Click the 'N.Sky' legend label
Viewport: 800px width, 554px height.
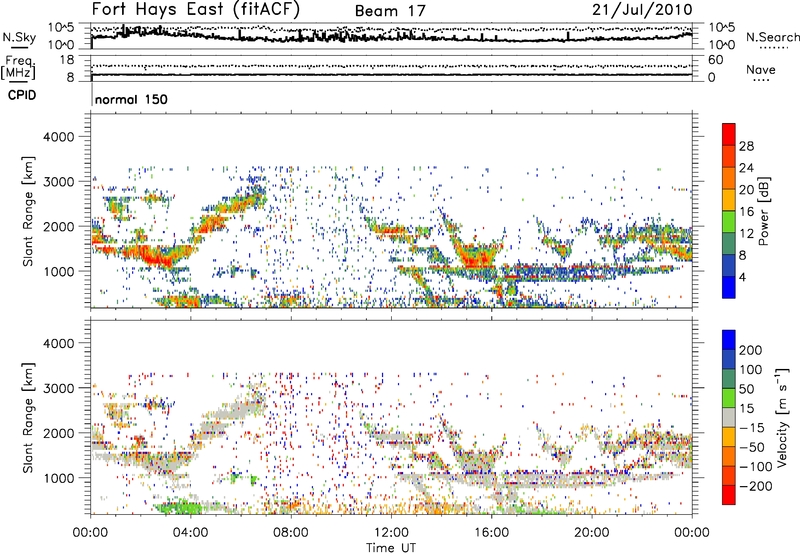(19, 37)
